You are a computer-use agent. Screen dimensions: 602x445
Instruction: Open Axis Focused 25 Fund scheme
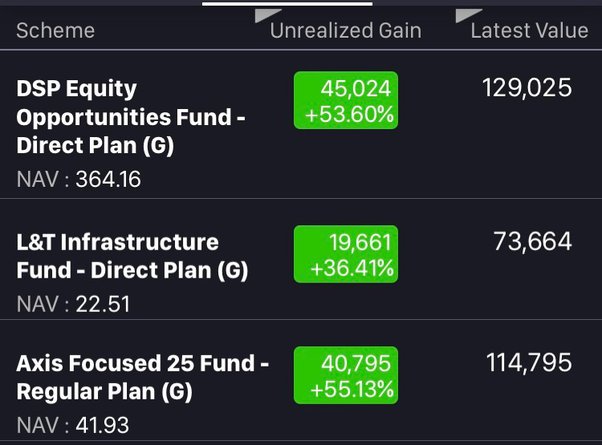142,377
